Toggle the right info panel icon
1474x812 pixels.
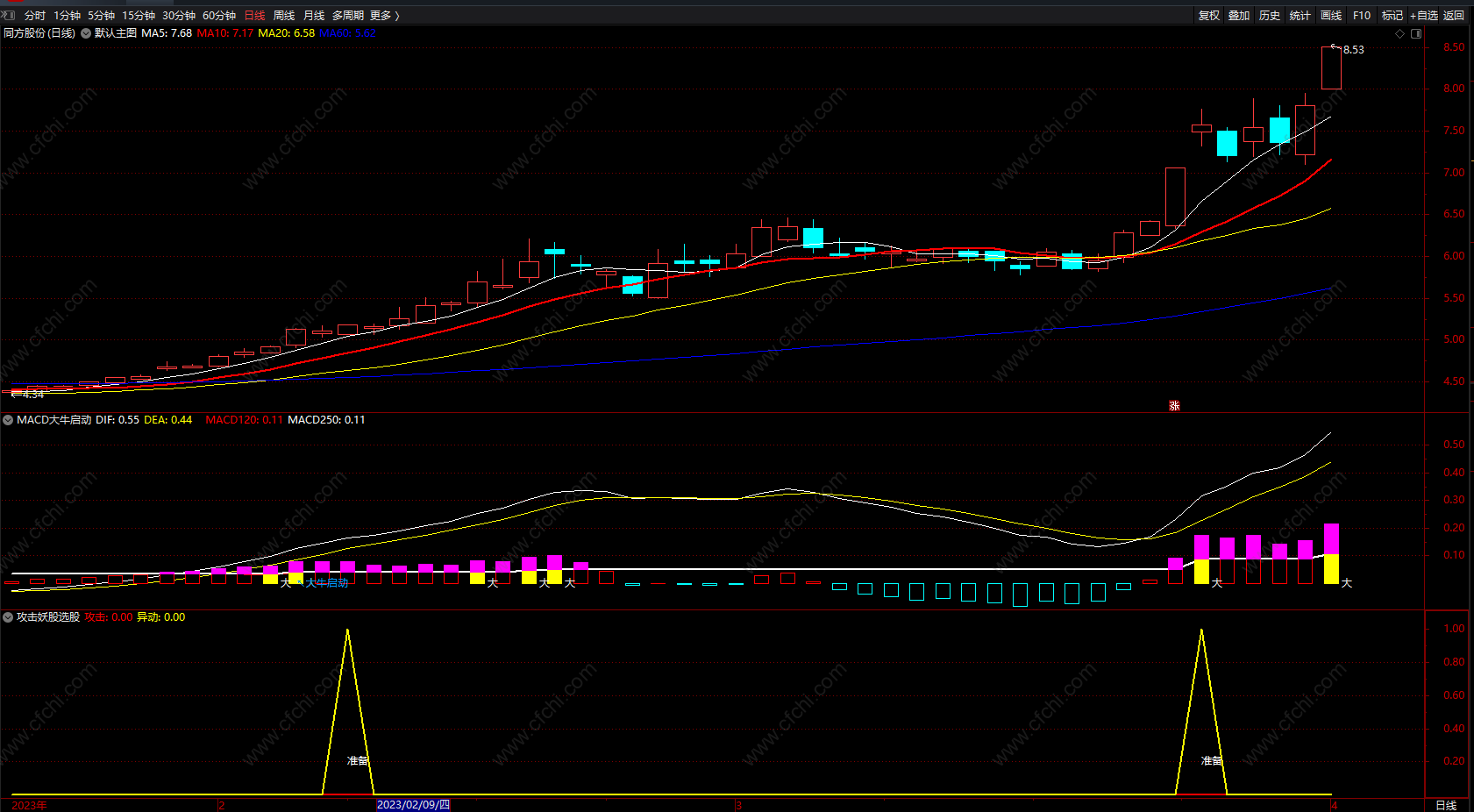point(1416,33)
